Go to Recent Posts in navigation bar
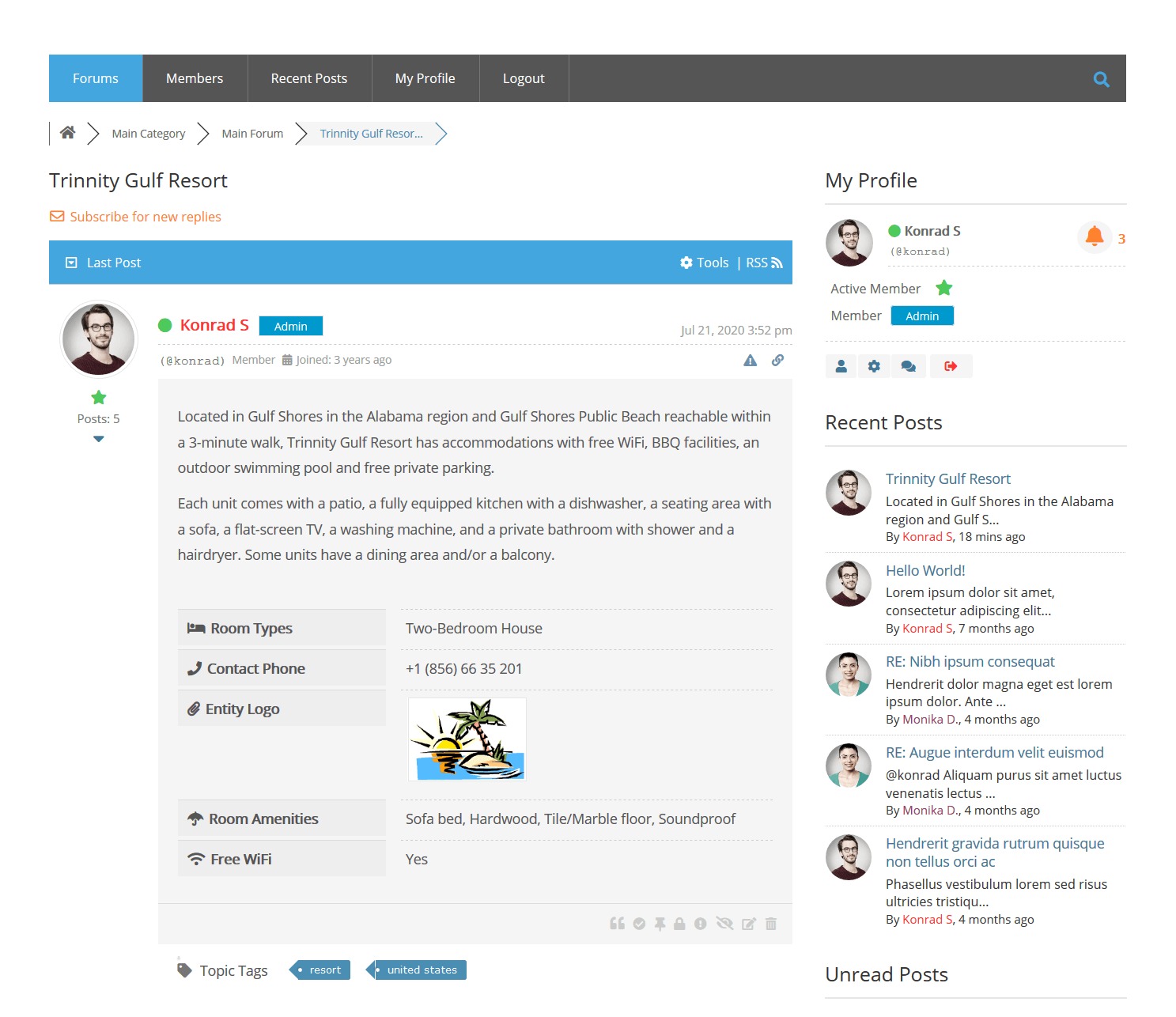 [x=309, y=78]
